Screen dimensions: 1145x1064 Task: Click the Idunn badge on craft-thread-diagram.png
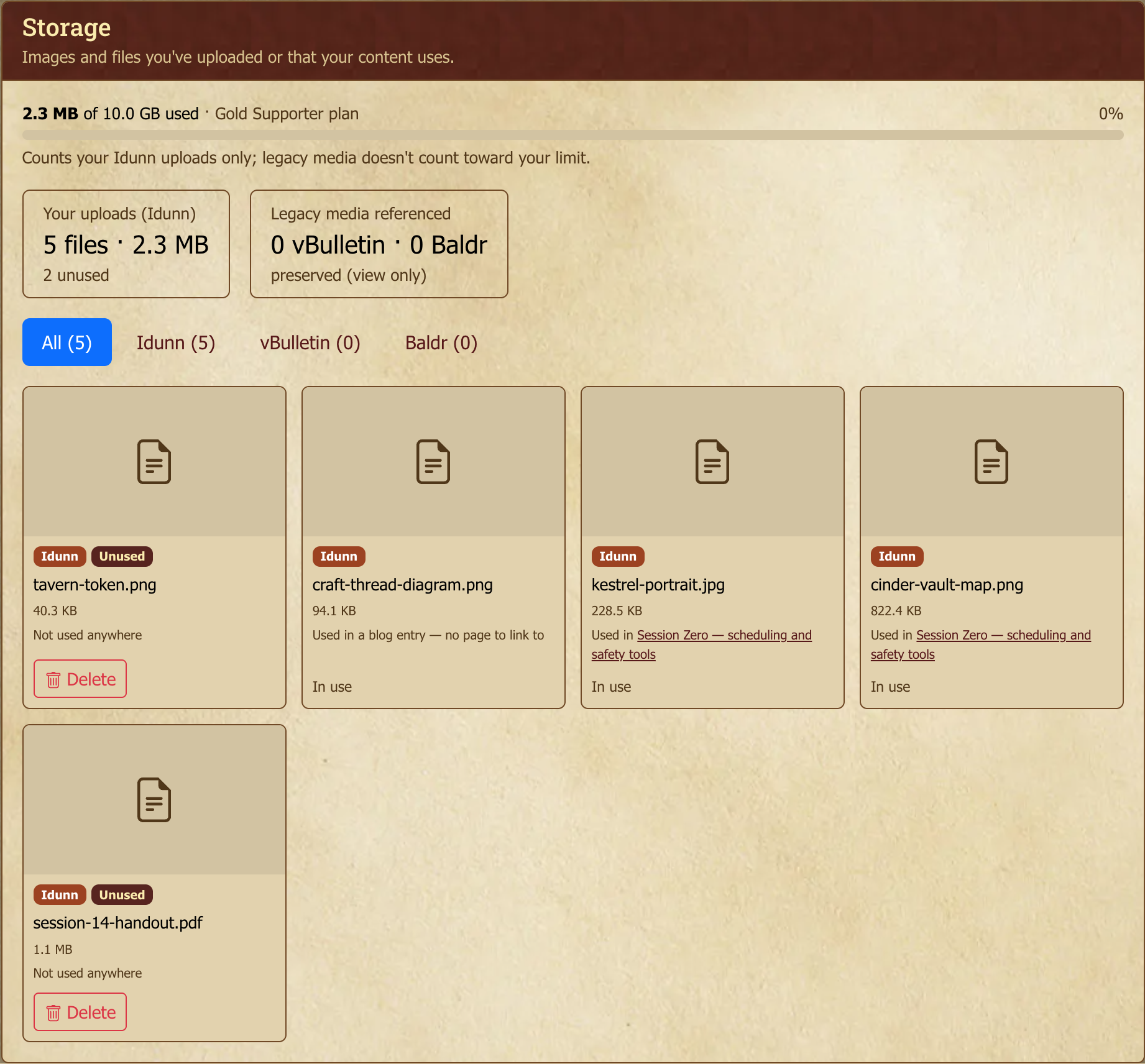tap(339, 556)
